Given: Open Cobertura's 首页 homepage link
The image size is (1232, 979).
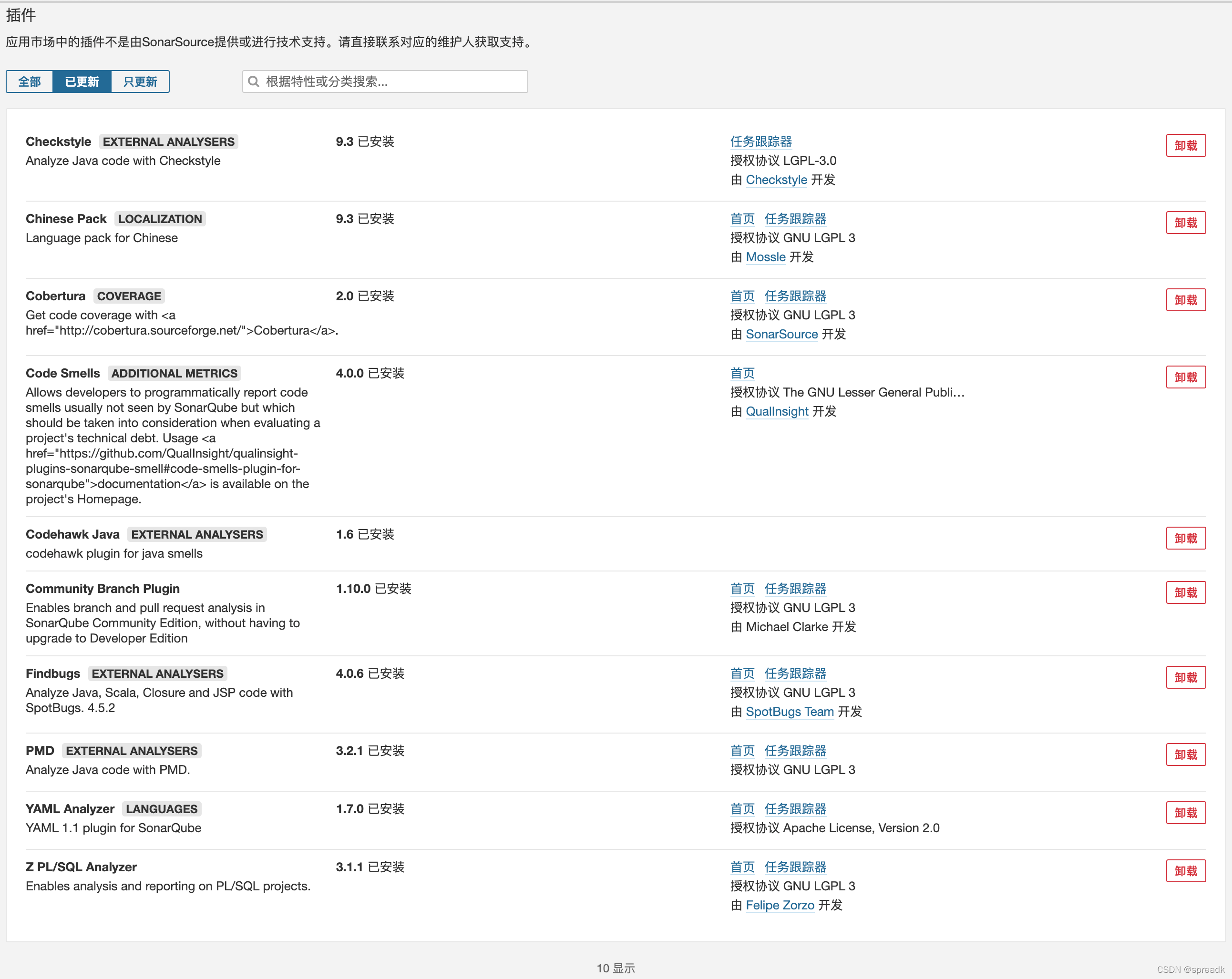Looking at the screenshot, I should point(742,296).
